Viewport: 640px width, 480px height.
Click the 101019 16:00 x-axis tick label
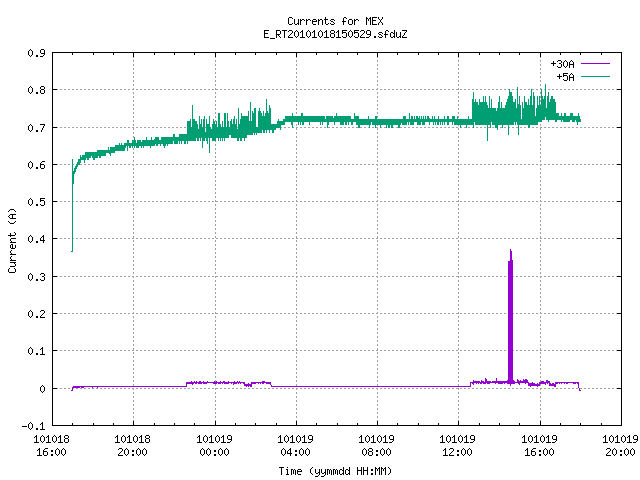click(x=539, y=446)
